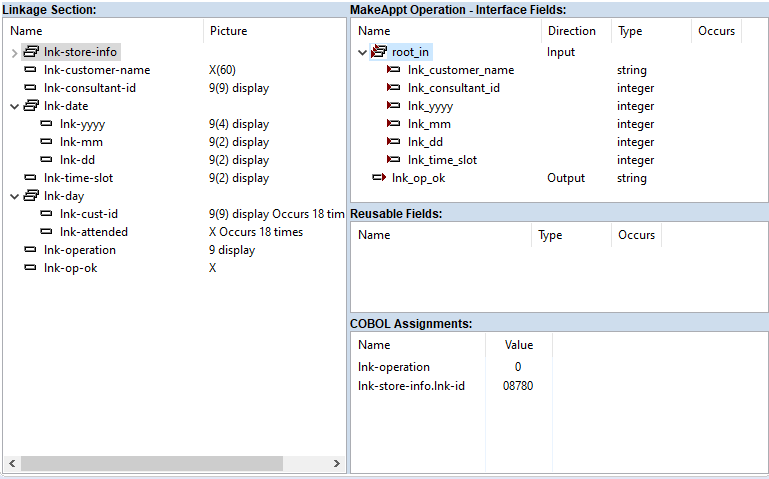Select the lnk-store-info.lnk-id assignment row
This screenshot has width=769, height=479.
411,385
